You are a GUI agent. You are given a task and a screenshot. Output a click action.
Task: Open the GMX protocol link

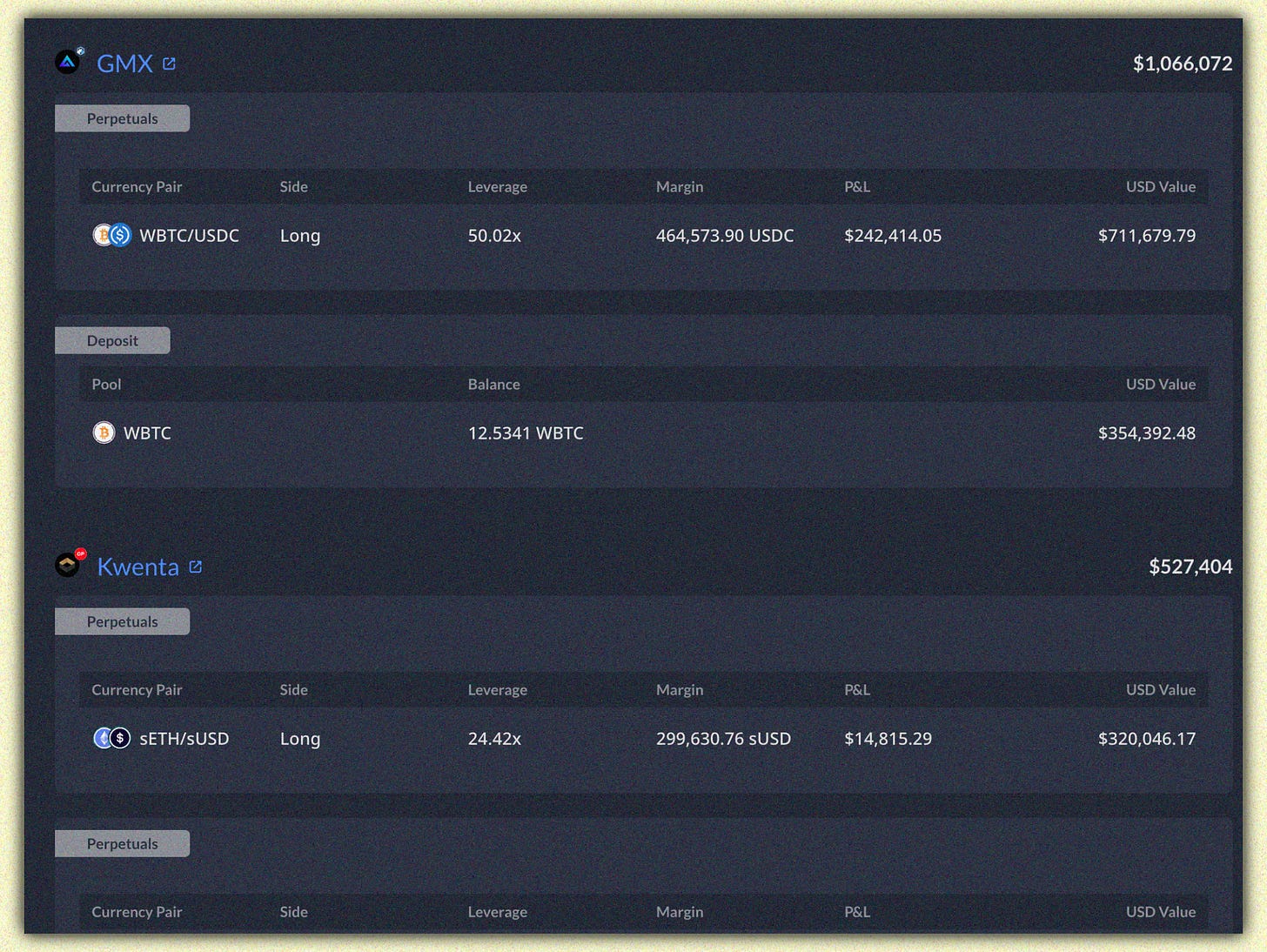124,64
